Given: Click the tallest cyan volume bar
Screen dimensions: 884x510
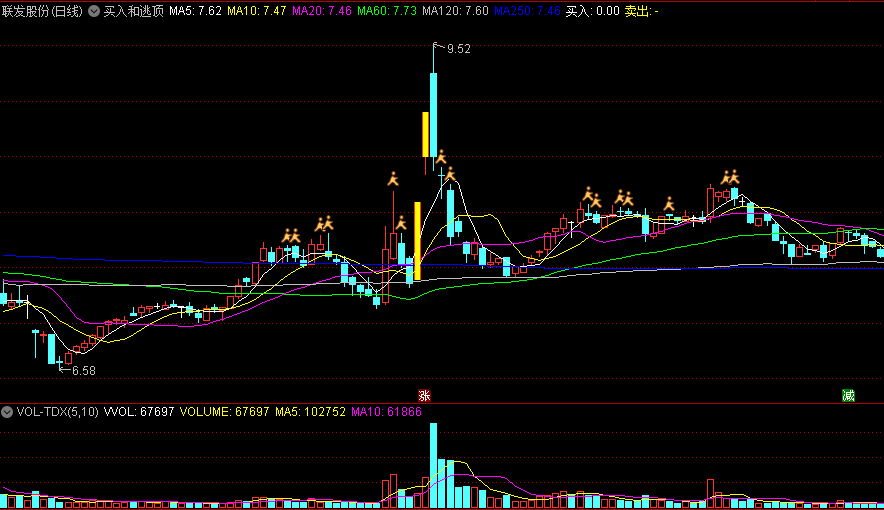Looking at the screenshot, I should pos(433,465).
